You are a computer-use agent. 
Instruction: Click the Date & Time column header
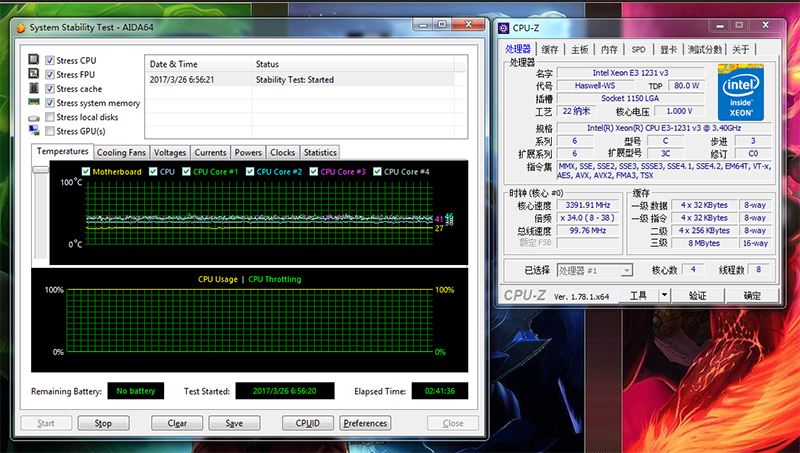pos(198,64)
